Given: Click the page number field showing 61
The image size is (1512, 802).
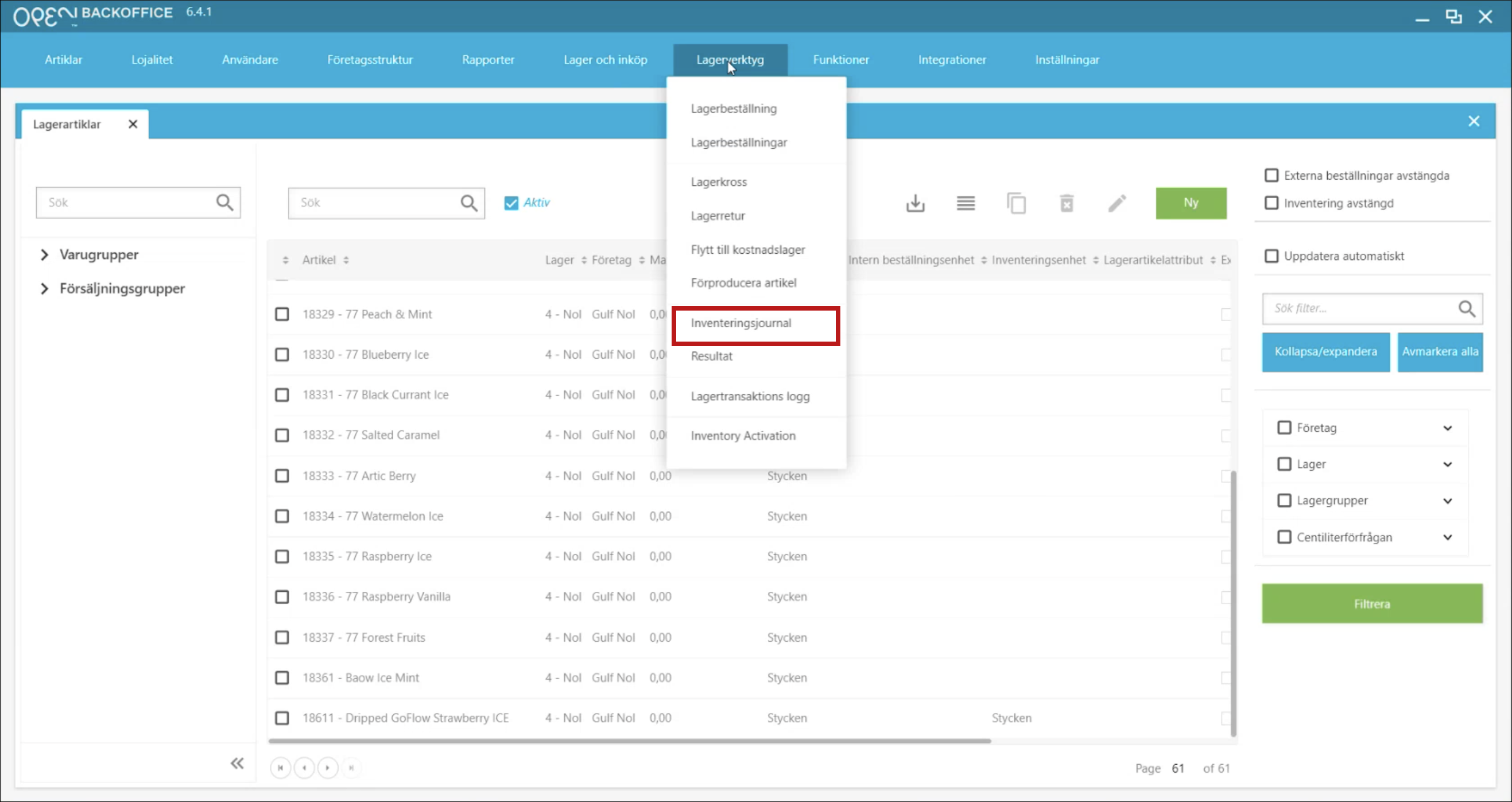Looking at the screenshot, I should (x=1177, y=768).
